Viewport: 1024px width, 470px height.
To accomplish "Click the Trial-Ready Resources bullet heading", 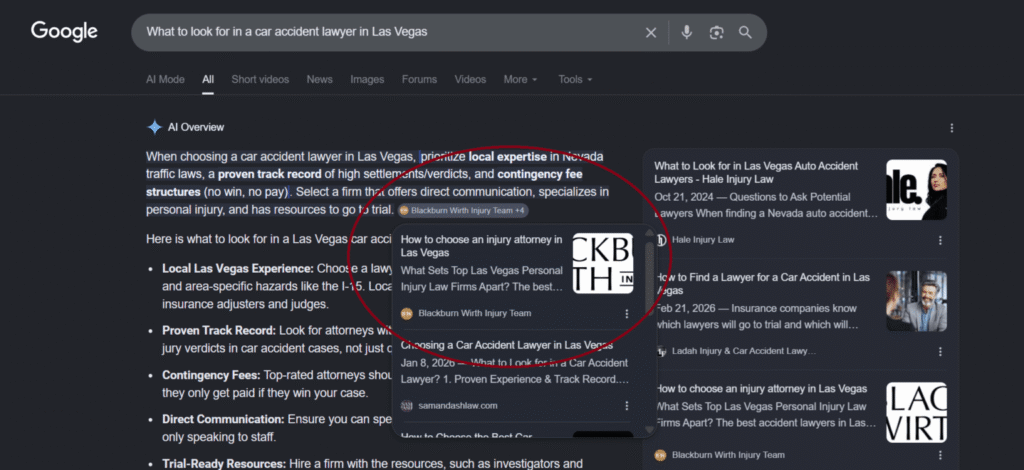I will (224, 464).
